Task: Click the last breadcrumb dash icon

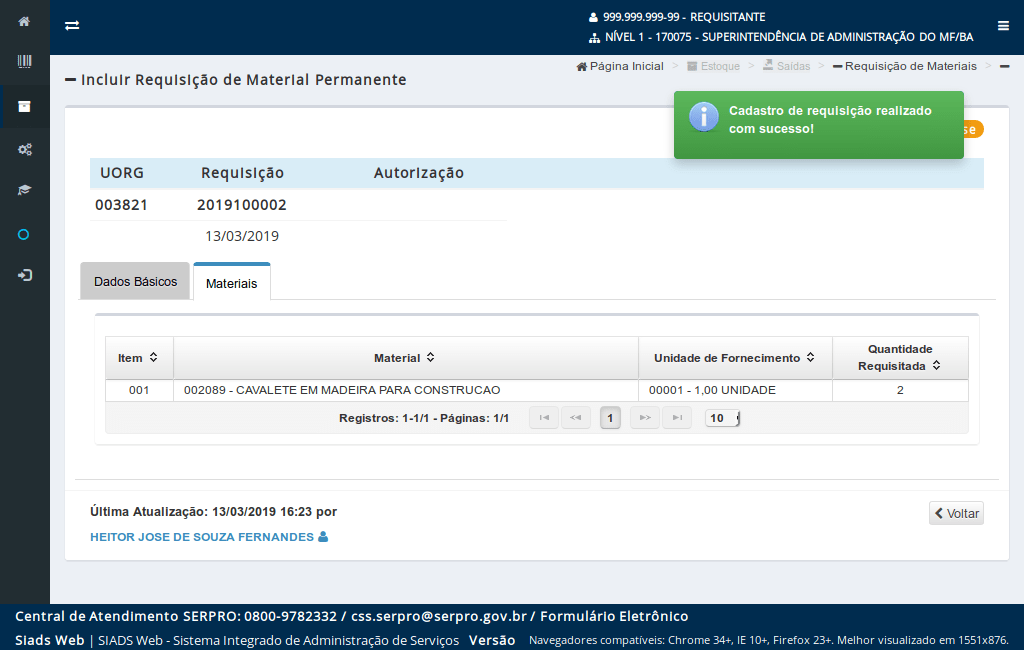Action: [x=1004, y=66]
